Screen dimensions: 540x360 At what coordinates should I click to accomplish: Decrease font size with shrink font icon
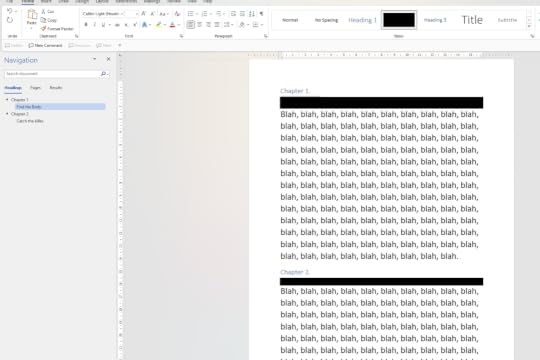(153, 14)
